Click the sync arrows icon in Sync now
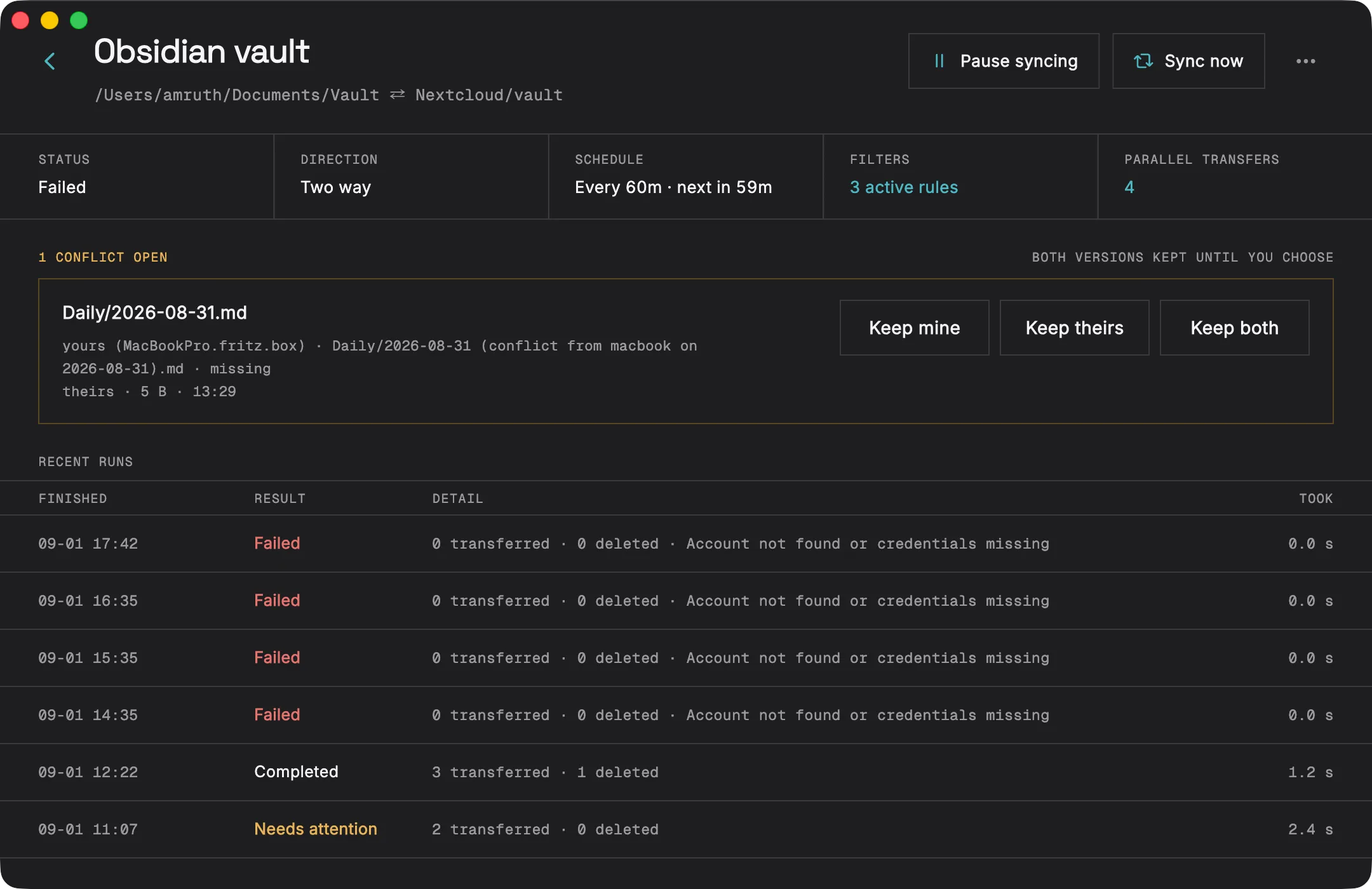 [1143, 61]
